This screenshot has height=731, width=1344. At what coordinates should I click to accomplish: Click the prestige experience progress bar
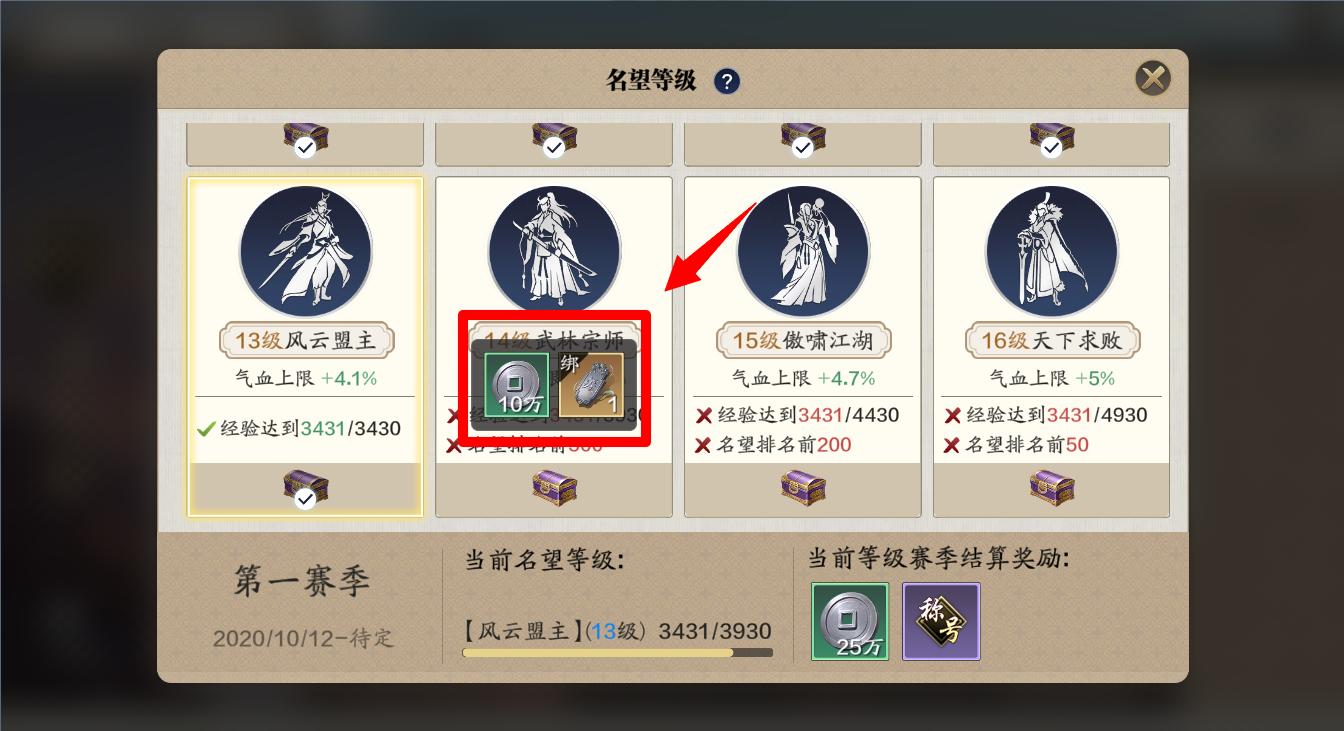click(x=617, y=653)
